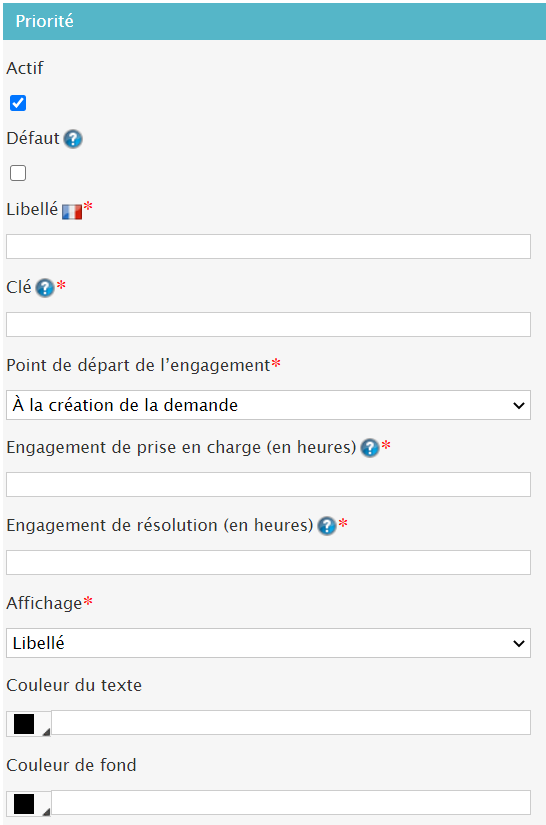Uncheck the Actif checkbox
The image size is (546, 825).
(18, 103)
